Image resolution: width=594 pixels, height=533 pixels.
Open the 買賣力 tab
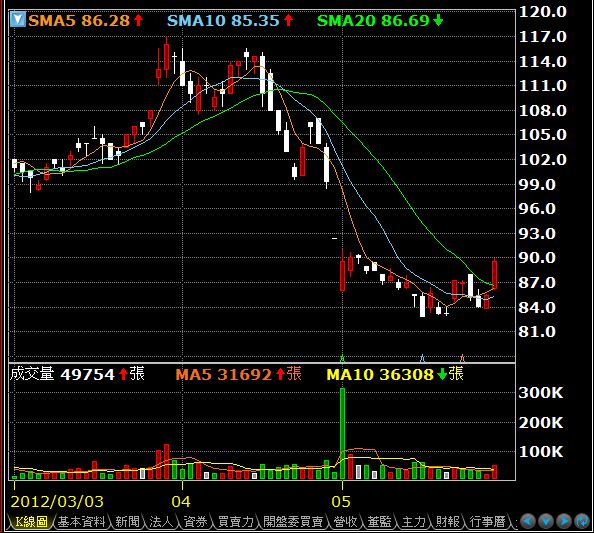pyautogui.click(x=236, y=522)
